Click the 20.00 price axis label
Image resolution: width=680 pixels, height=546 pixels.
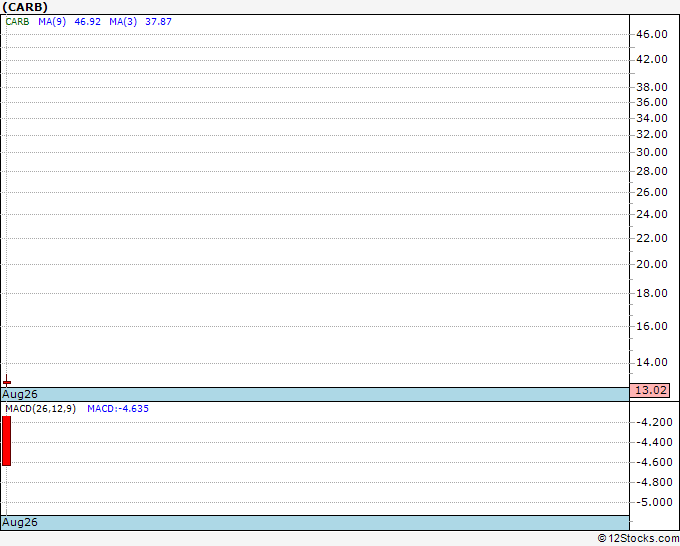pyautogui.click(x=652, y=264)
